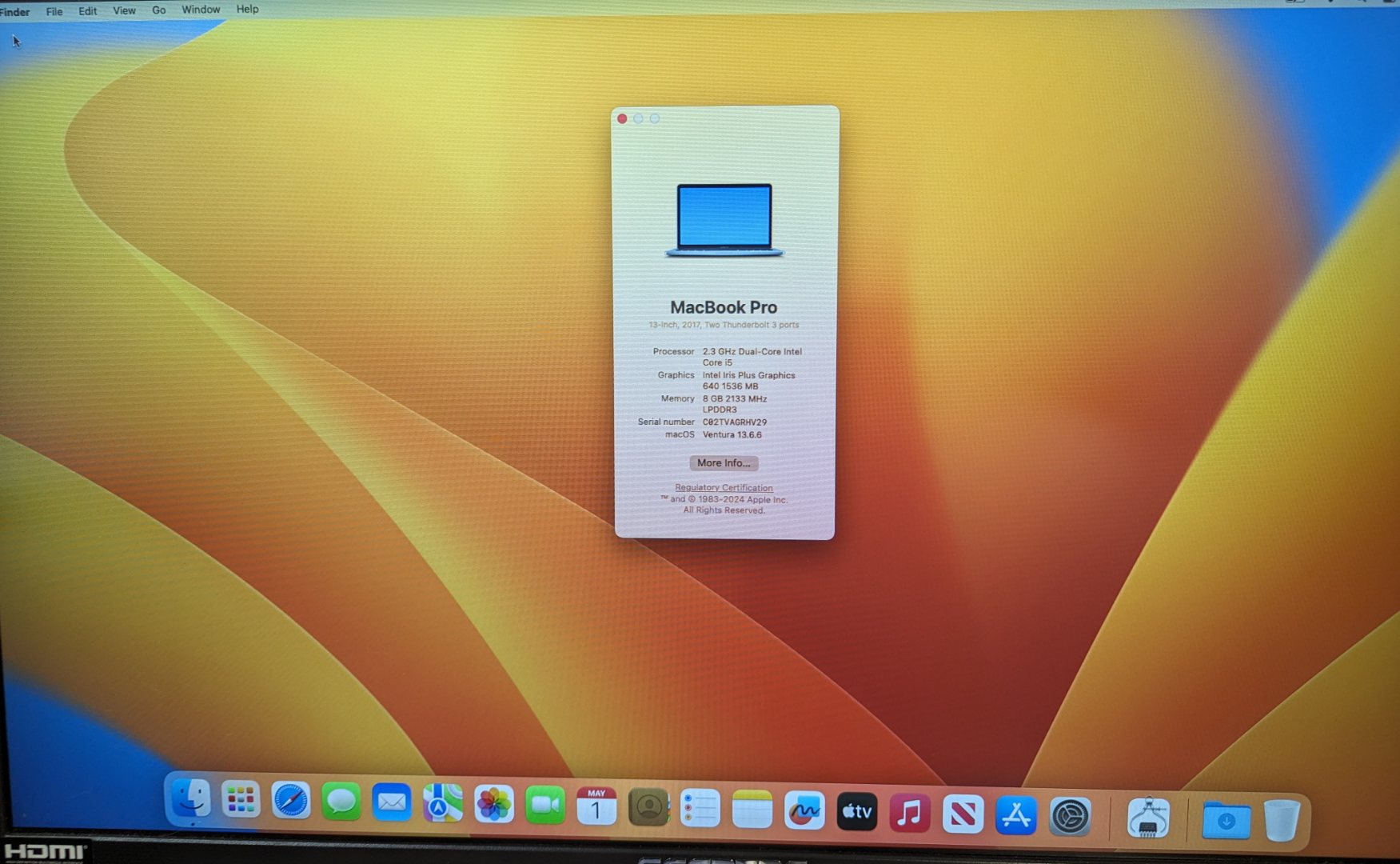
Task: Expand the Downloads folder stack
Action: click(x=1226, y=820)
